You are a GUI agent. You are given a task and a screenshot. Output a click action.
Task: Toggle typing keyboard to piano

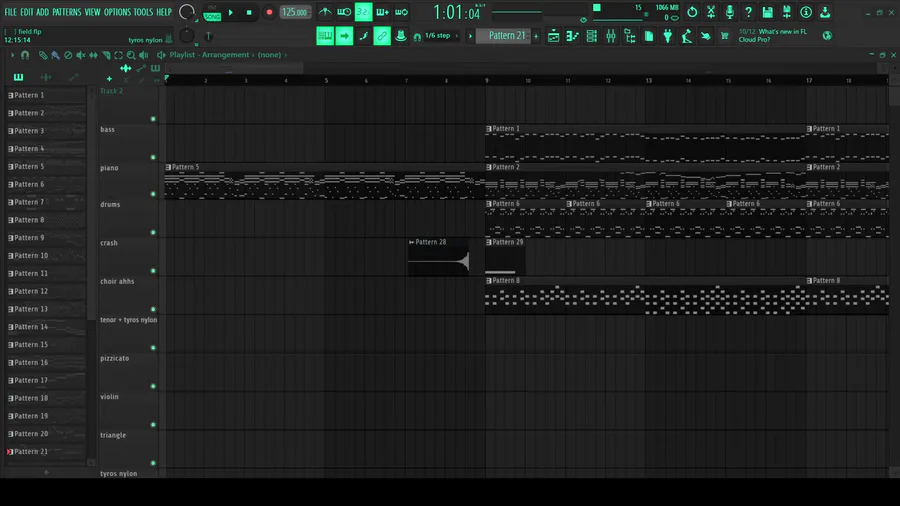tap(325, 36)
